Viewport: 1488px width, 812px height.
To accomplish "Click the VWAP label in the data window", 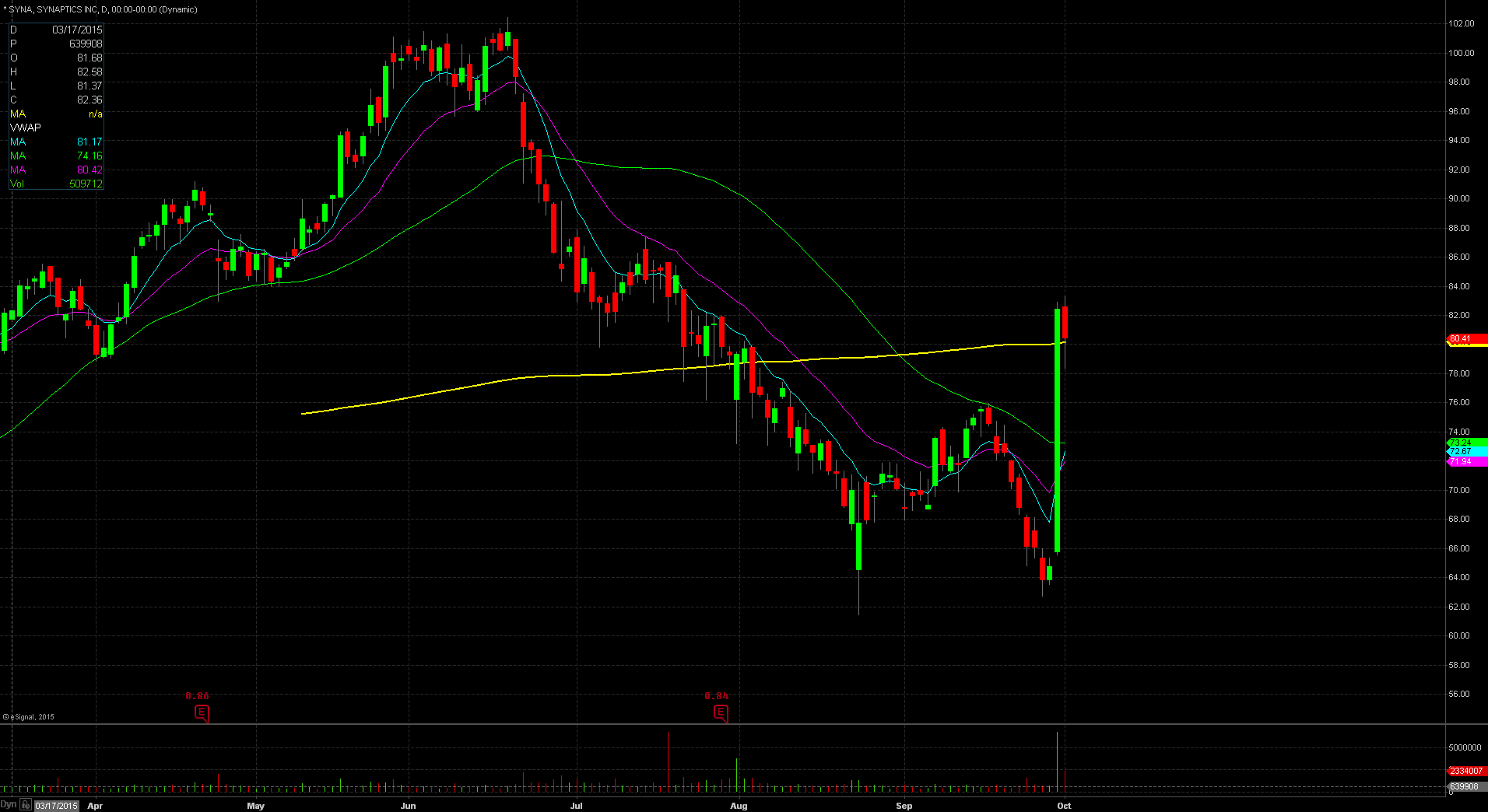I will coord(26,128).
